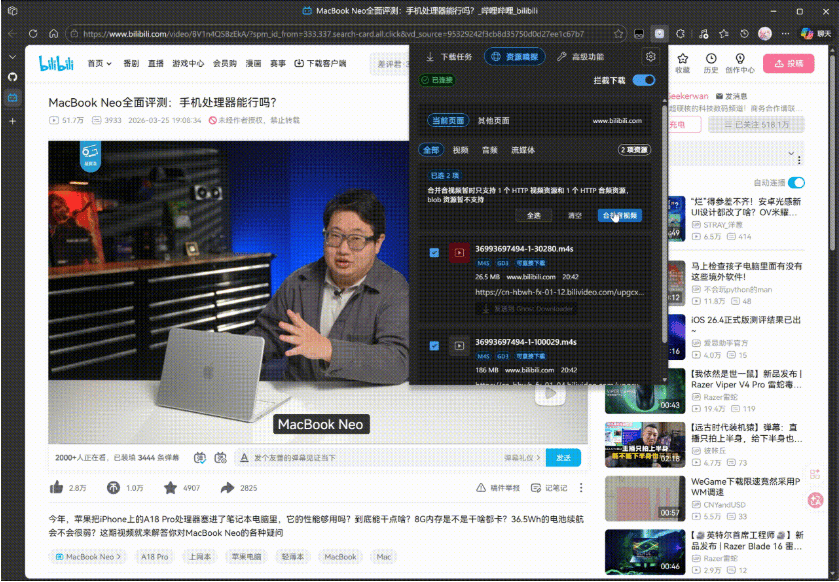This screenshot has width=839, height=582.
Task: Uncheck the 36993697494-1-30280.m4s resource checkbox
Action: pos(434,252)
